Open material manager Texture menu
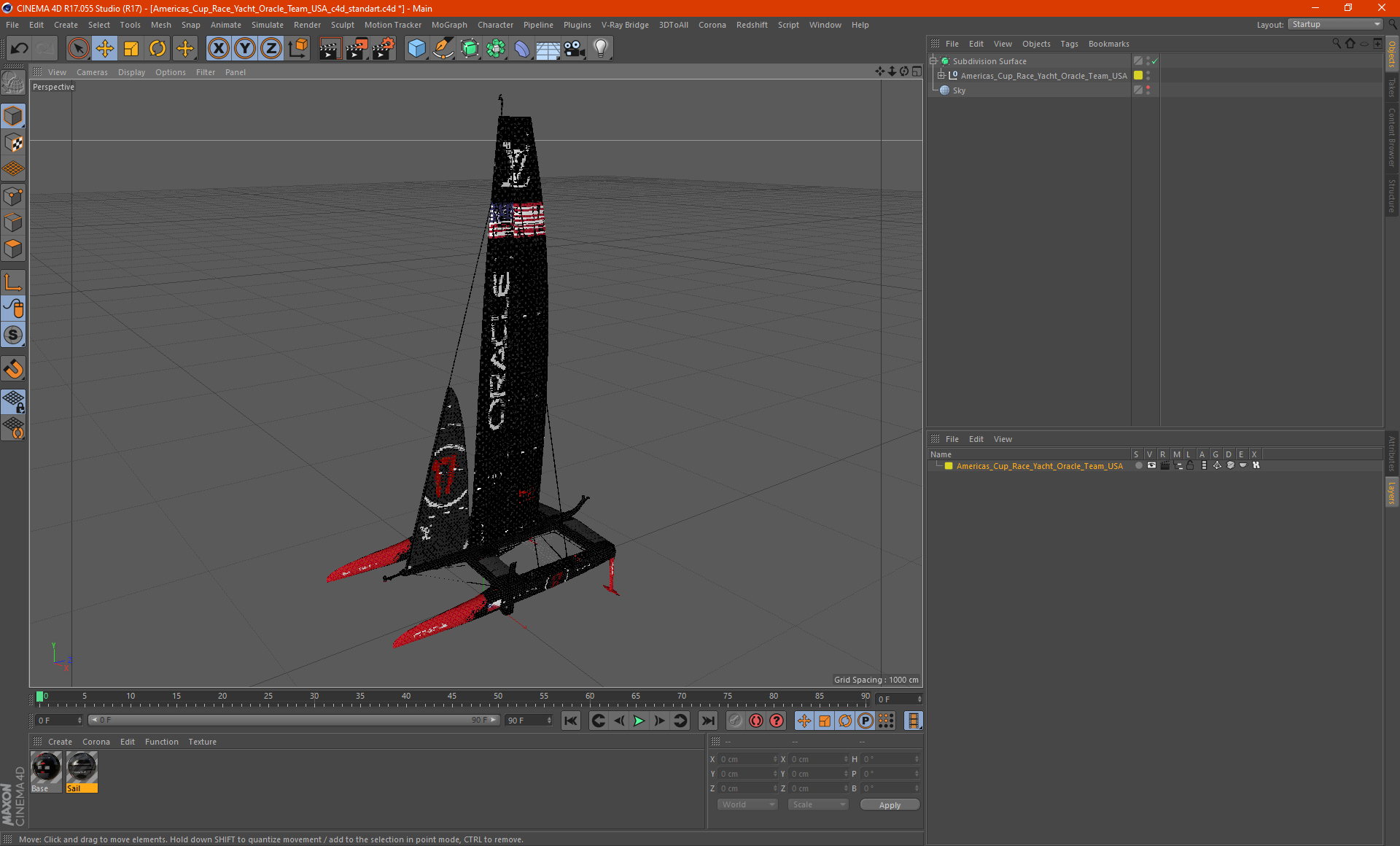The image size is (1400, 846). pyautogui.click(x=202, y=742)
